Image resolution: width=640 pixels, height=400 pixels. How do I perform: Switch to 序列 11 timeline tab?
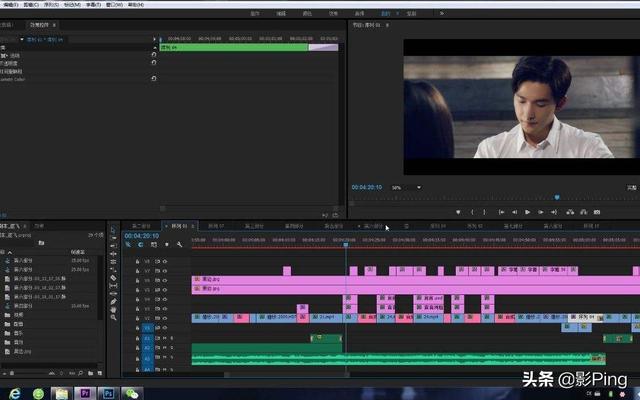click(591, 226)
